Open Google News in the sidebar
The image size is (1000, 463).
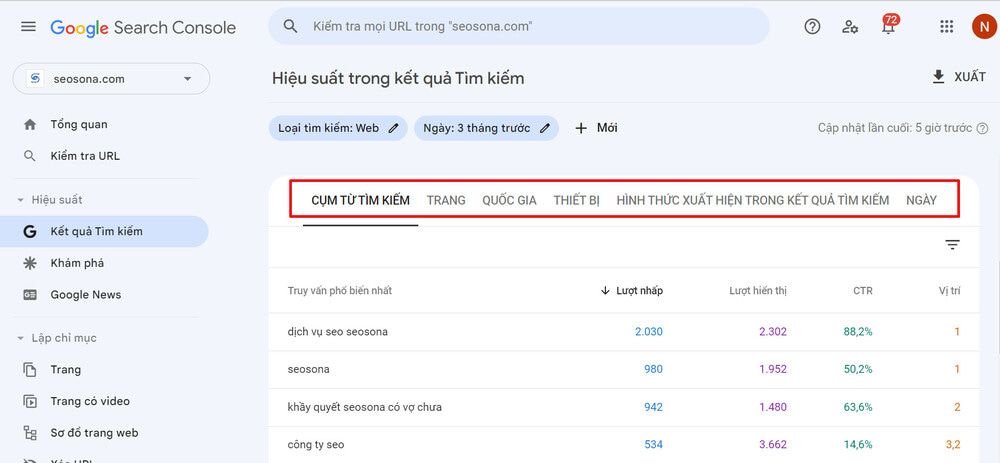point(85,295)
